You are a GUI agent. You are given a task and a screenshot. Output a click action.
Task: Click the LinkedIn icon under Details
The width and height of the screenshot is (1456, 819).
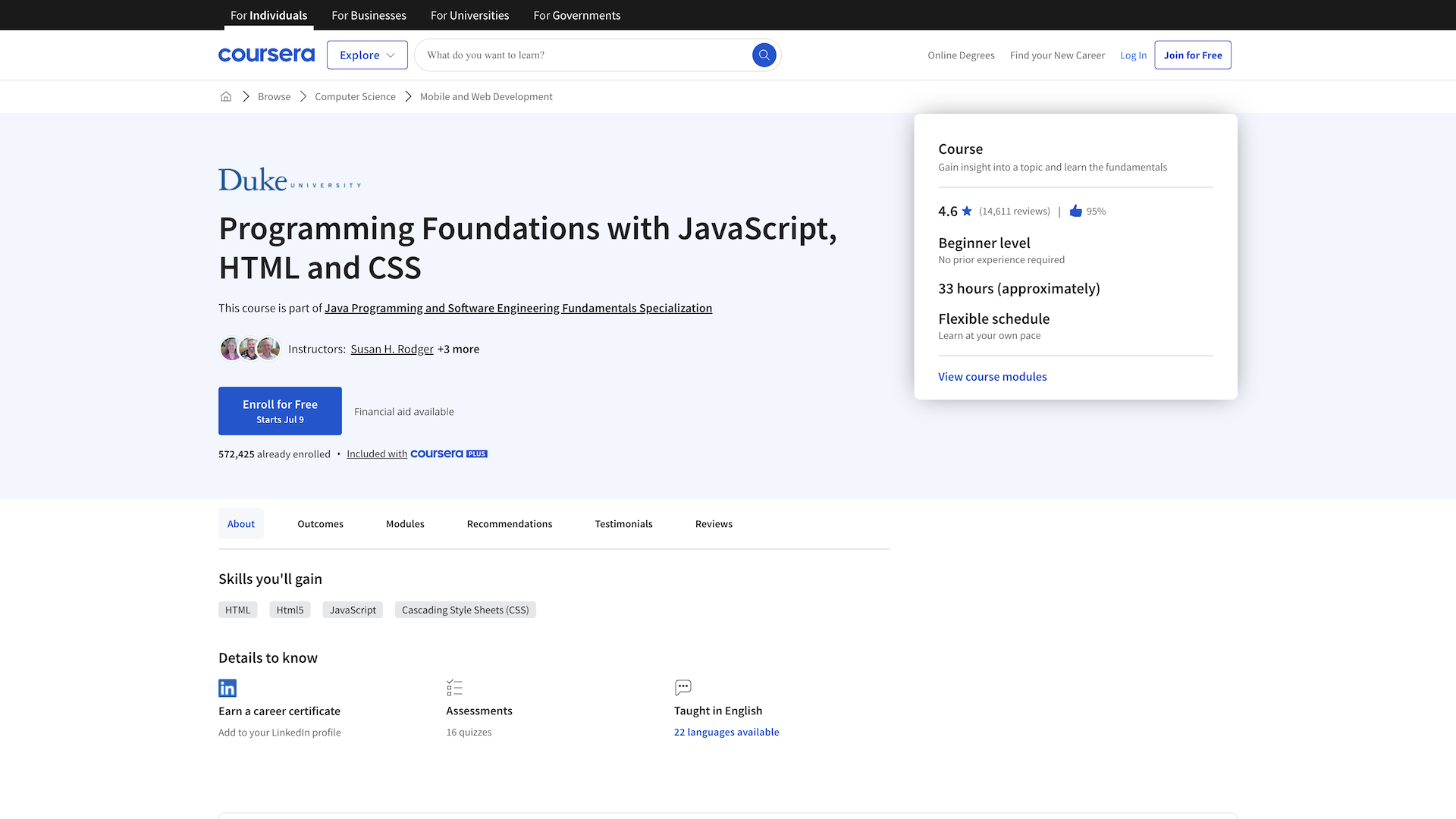(227, 688)
